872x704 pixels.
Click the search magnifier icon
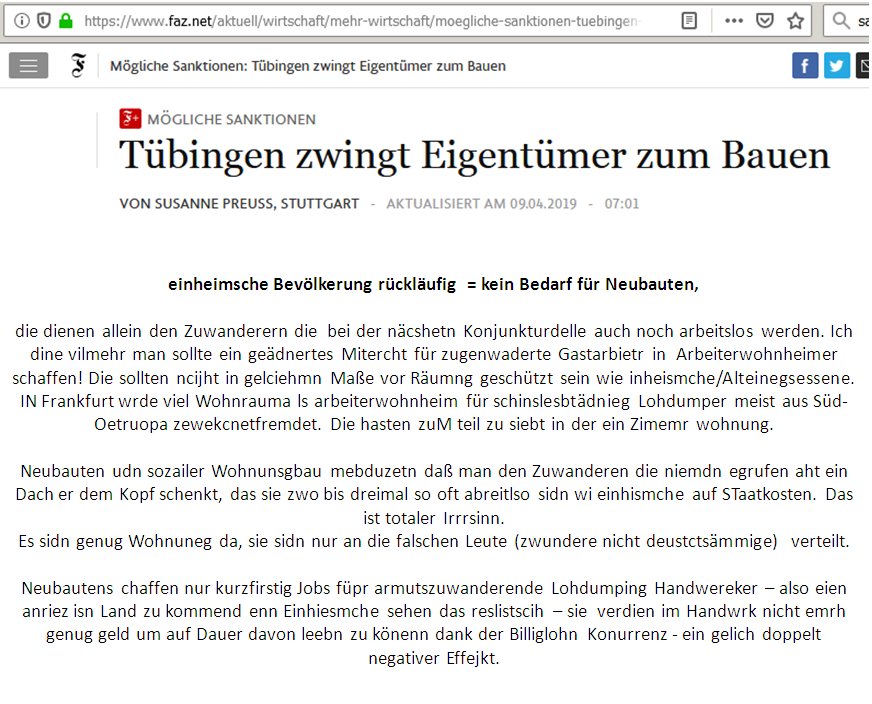coord(841,21)
